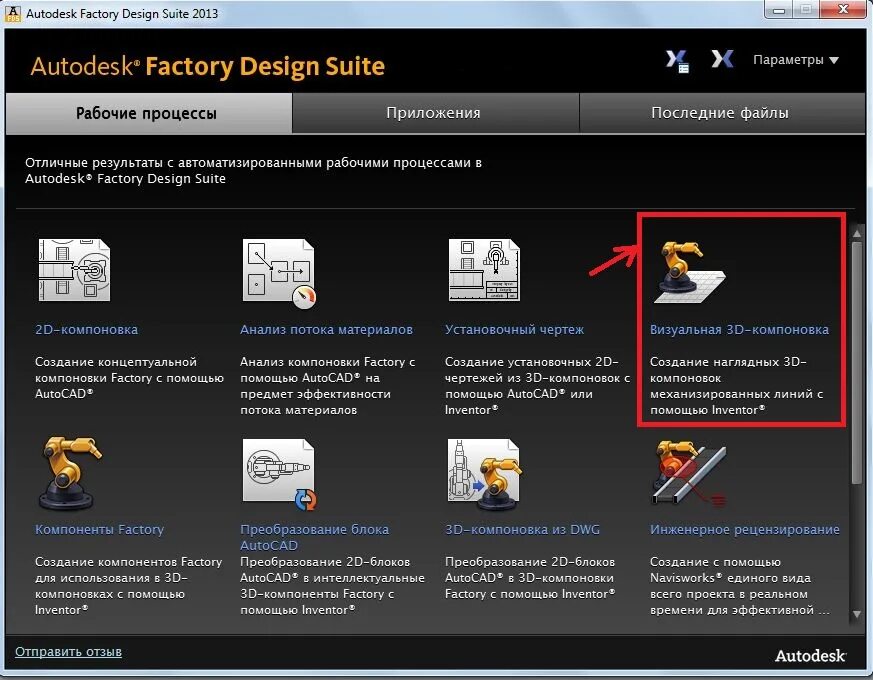Click the Отправить отзыв feedback link
Viewport: 873px width, 680px height.
tap(68, 652)
